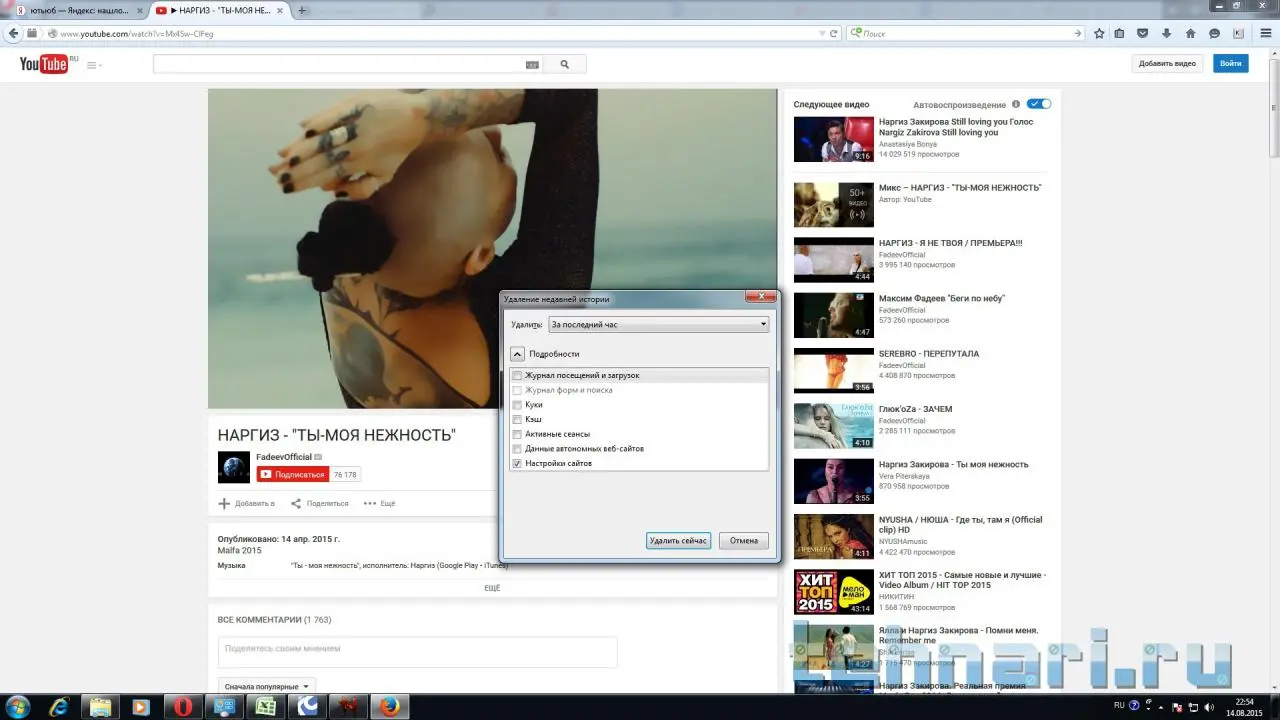This screenshot has width=1280, height=720.
Task: Click the 'Отмена' button in dialog
Action: [744, 541]
